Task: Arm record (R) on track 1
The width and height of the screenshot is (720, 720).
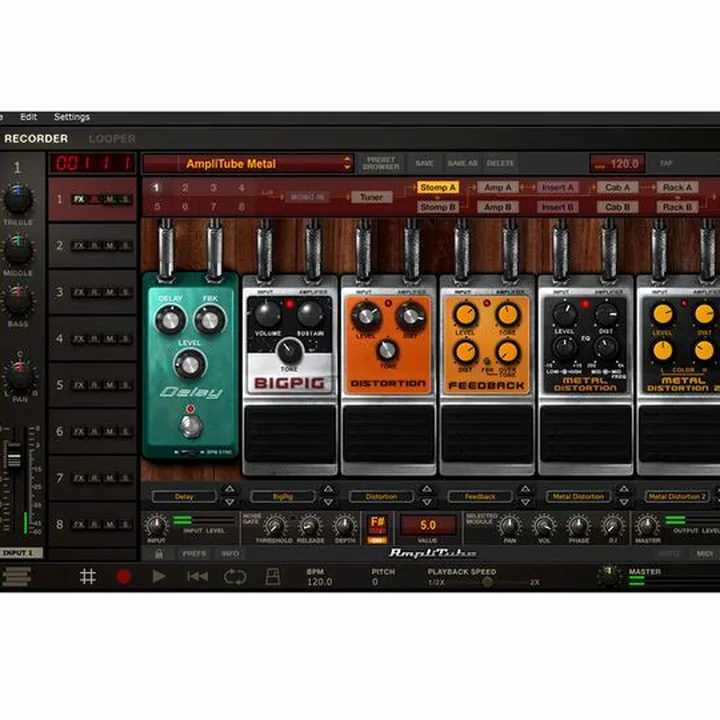Action: pos(95,199)
